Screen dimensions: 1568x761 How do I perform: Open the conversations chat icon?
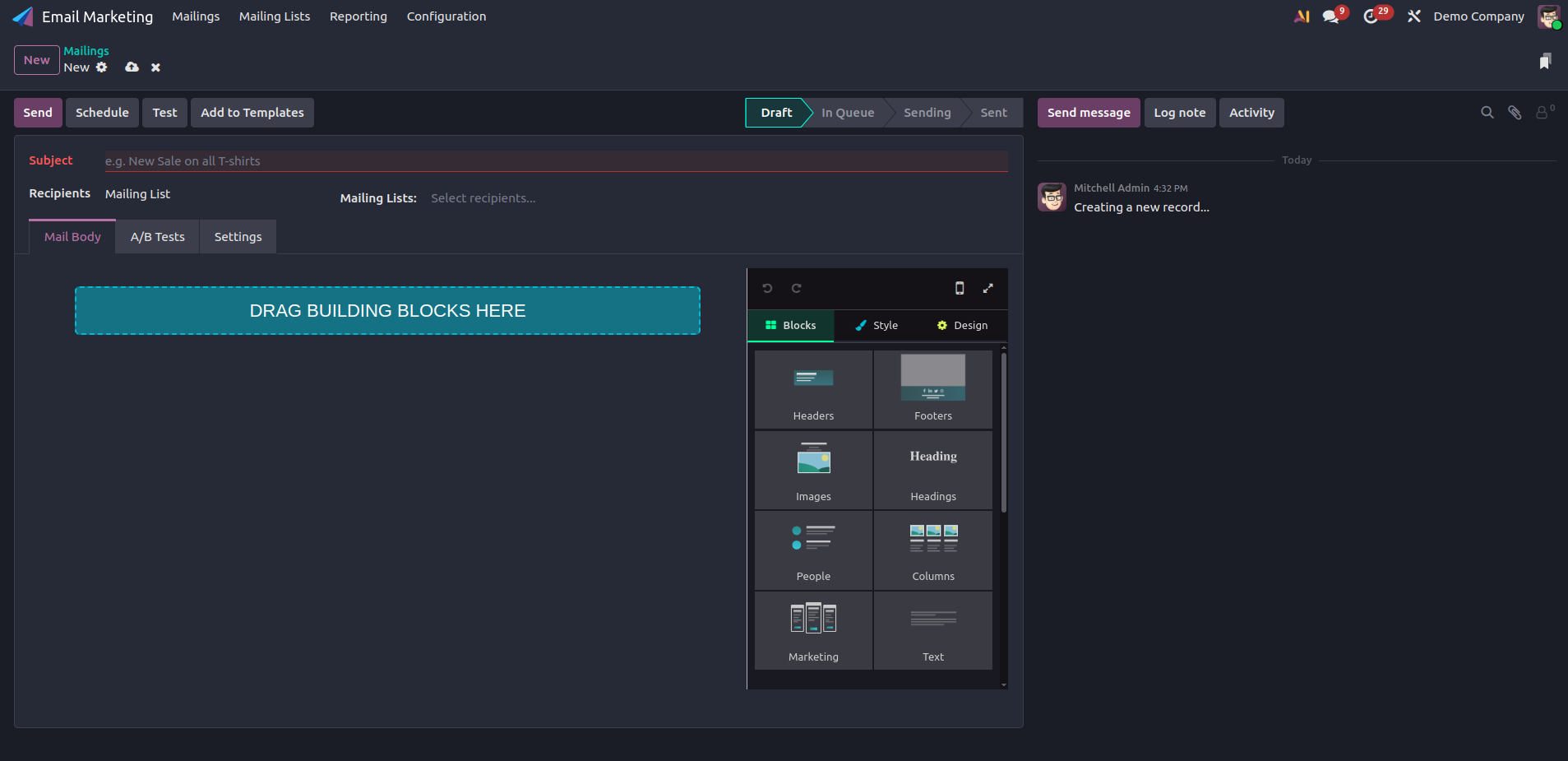[1330, 16]
